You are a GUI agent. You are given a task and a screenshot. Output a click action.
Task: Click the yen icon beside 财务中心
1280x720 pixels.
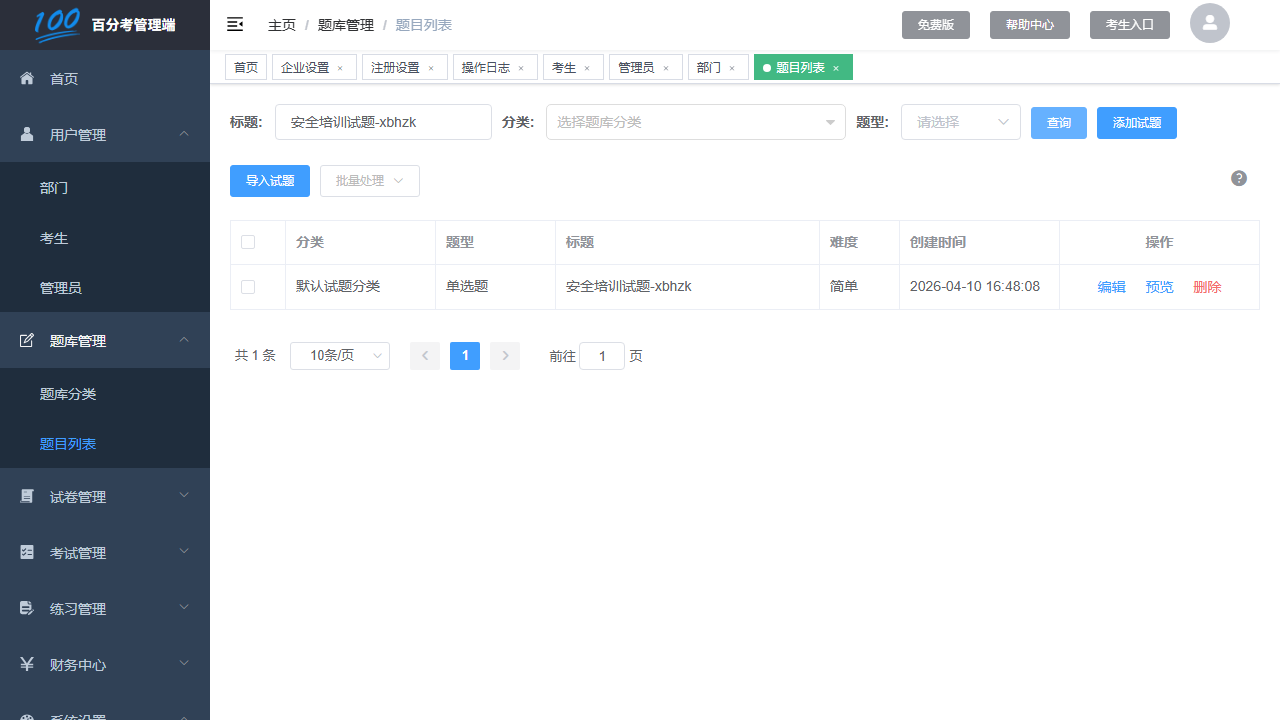coord(27,664)
